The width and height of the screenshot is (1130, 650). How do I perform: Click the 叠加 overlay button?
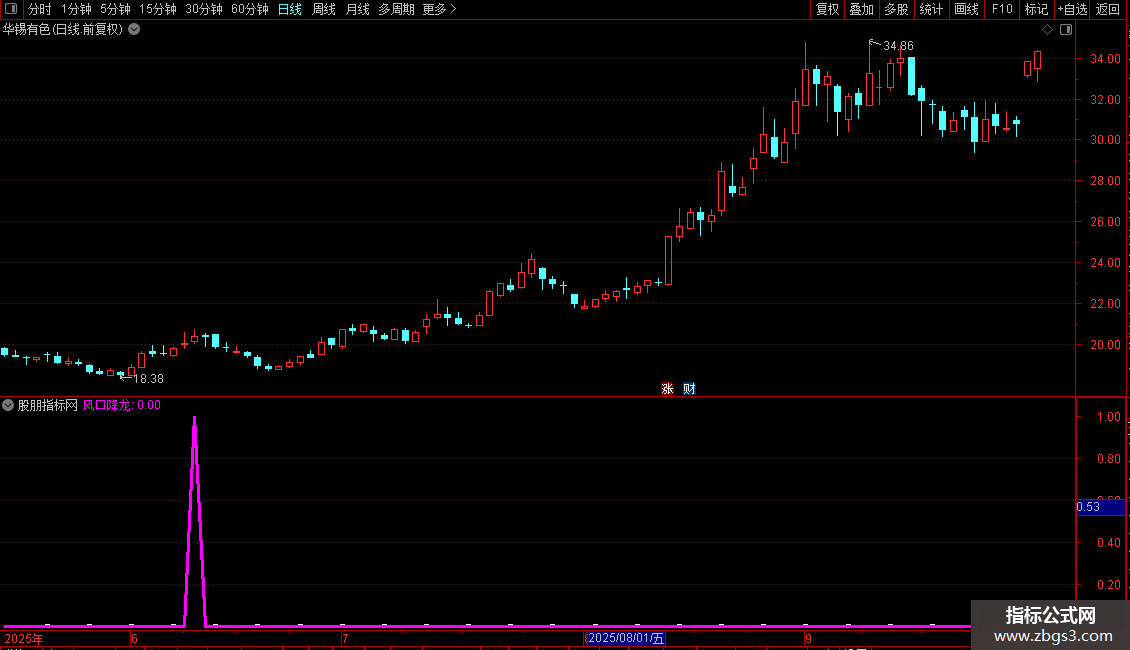point(861,9)
